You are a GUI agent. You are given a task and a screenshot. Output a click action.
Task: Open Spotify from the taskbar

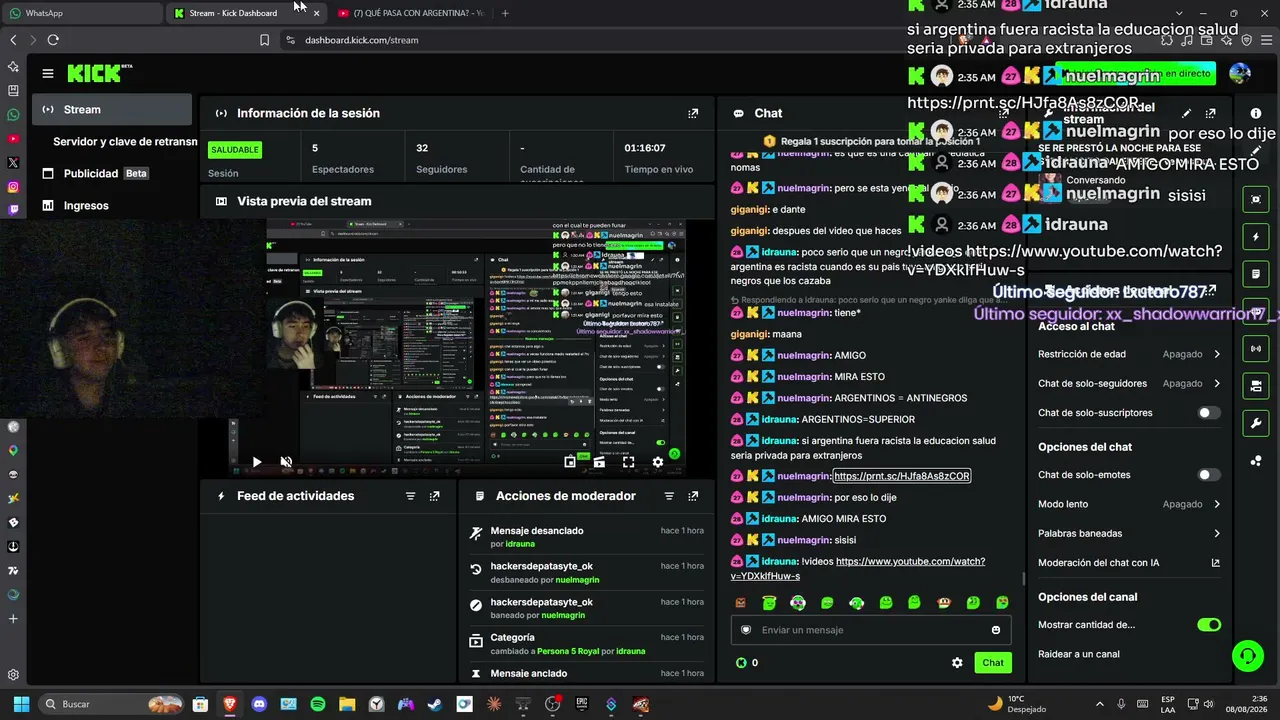[x=318, y=704]
